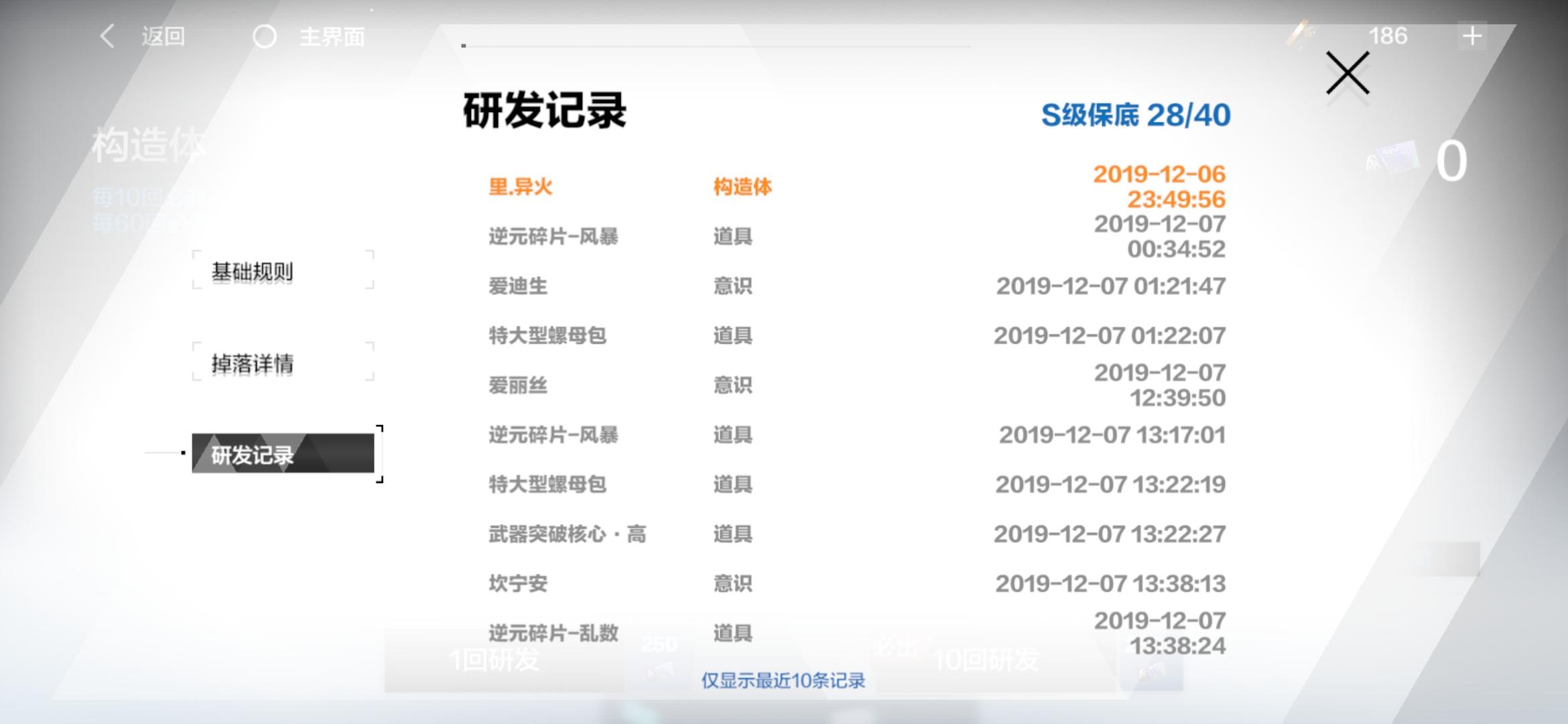Select the 研发记录 tab
This screenshot has width=1568, height=724.
click(x=283, y=454)
